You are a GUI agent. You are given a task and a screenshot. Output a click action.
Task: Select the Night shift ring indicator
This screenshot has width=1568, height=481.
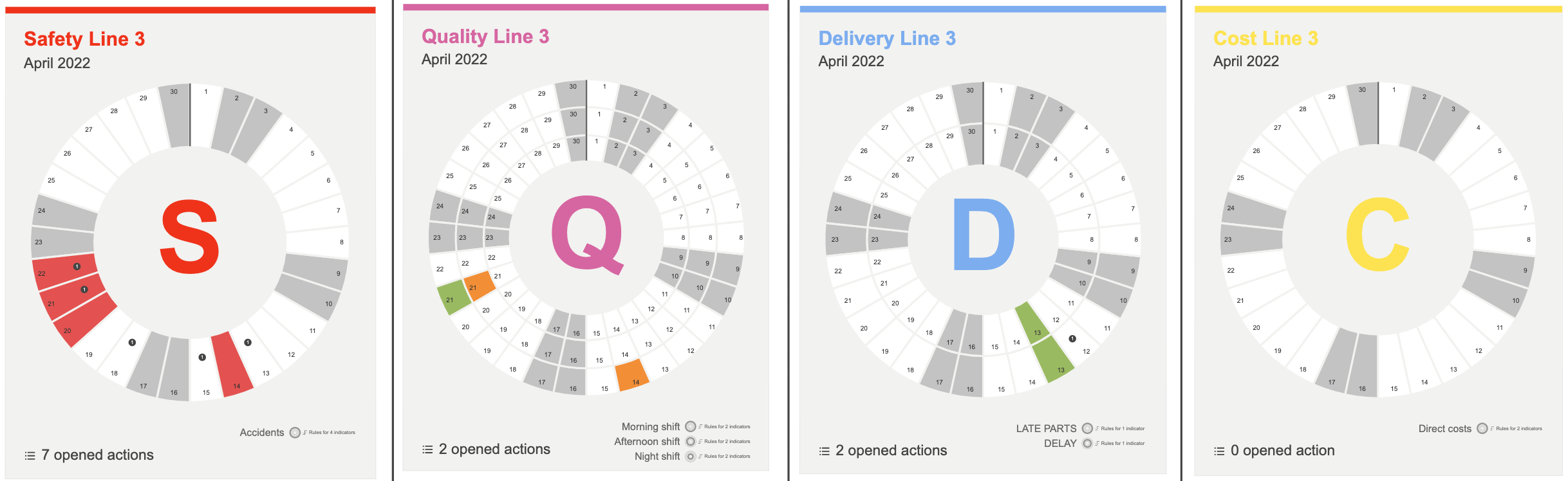[691, 457]
